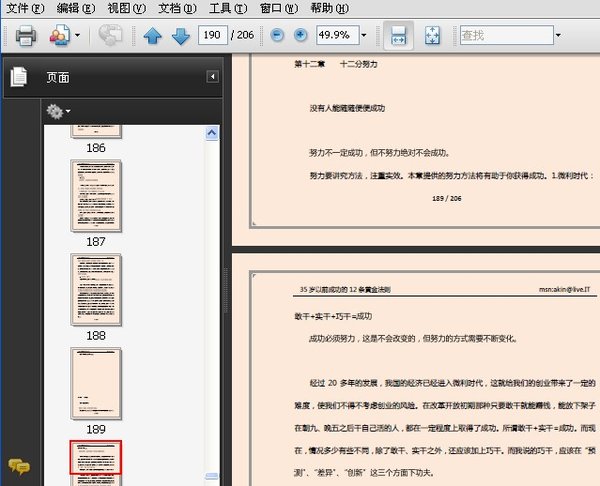Click page label 187 under thumbnail
Screen dimensions: 600x486
(96, 242)
